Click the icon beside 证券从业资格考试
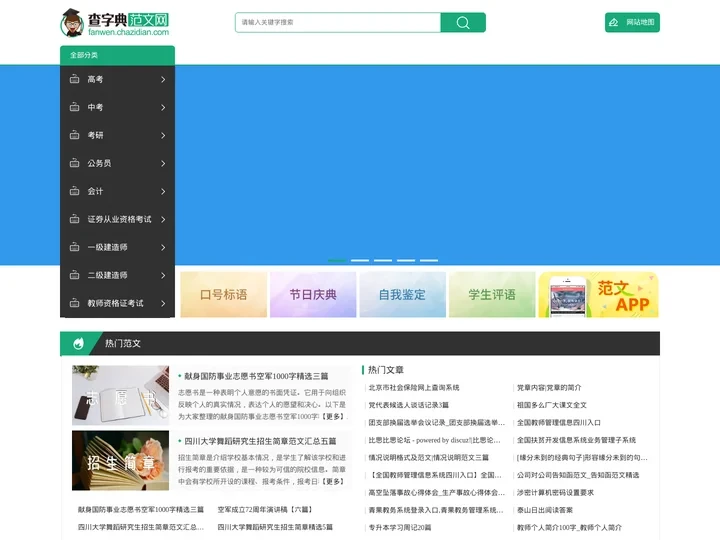 coord(74,219)
